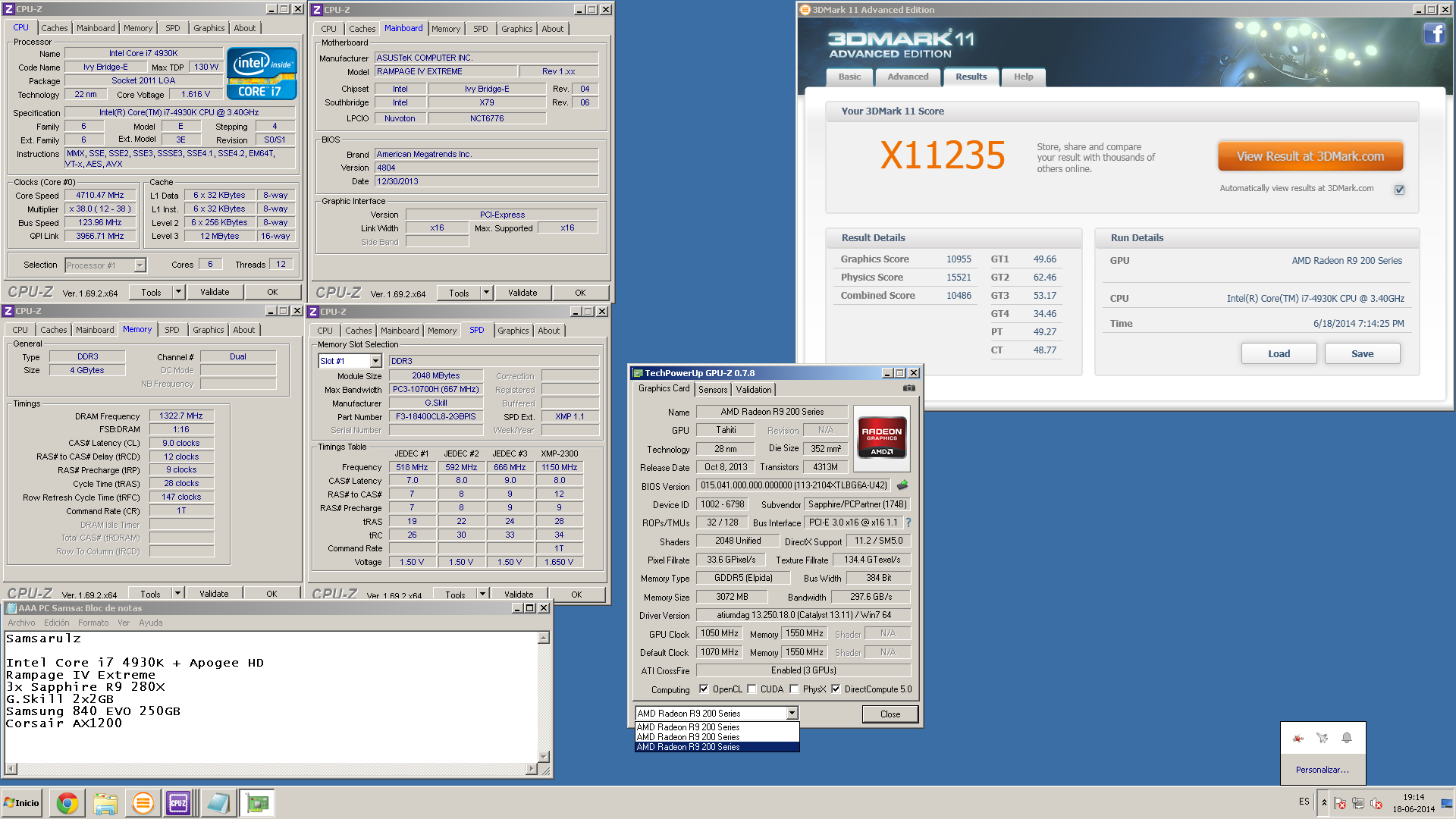The width and height of the screenshot is (1456, 819).
Task: Toggle the OpenCL checkbox in GPU-Z
Action: (704, 689)
